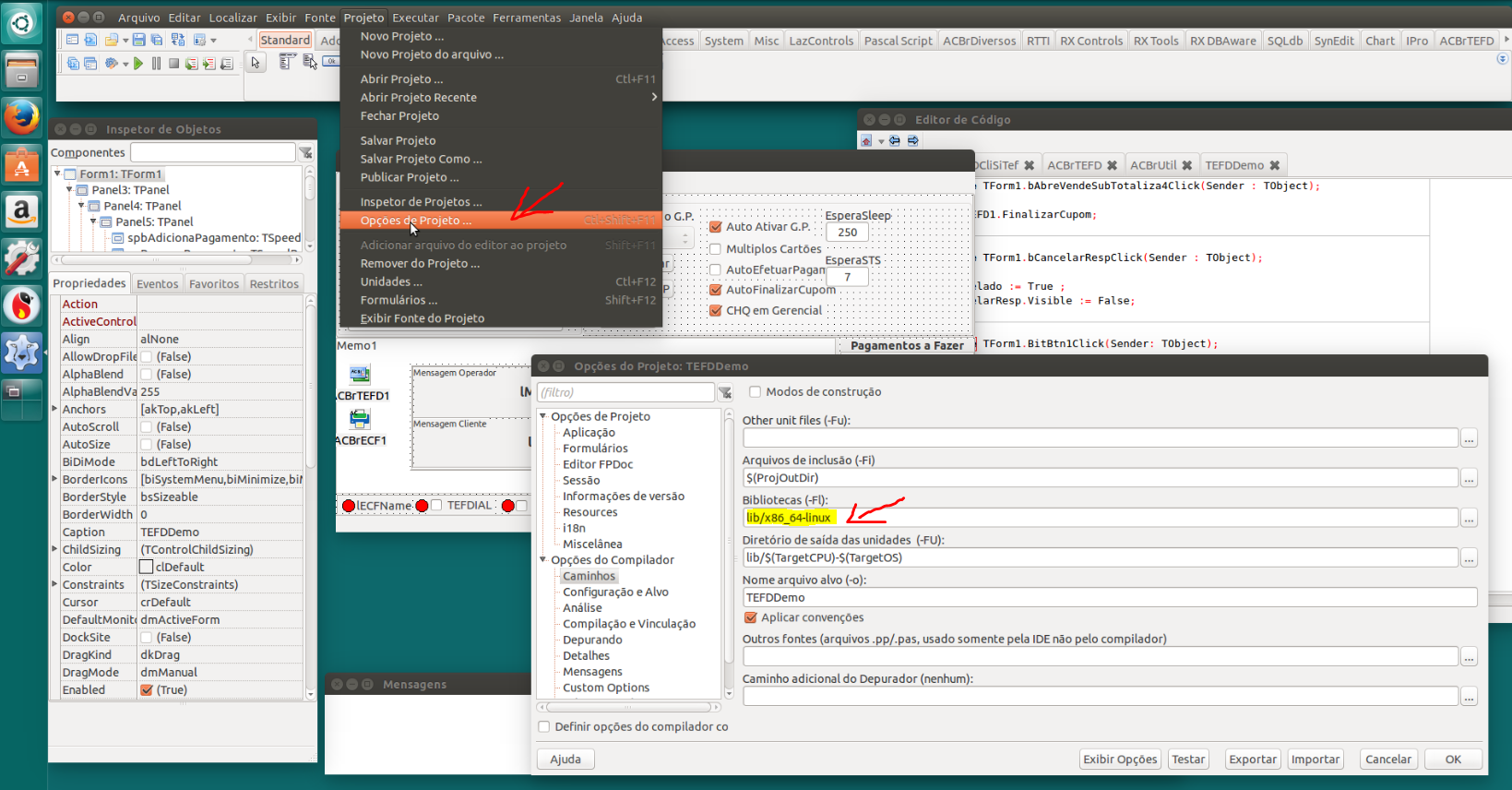Viewport: 1512px width, 790px height.
Task: Enable the Modos de construção checkbox
Action: coord(755,391)
